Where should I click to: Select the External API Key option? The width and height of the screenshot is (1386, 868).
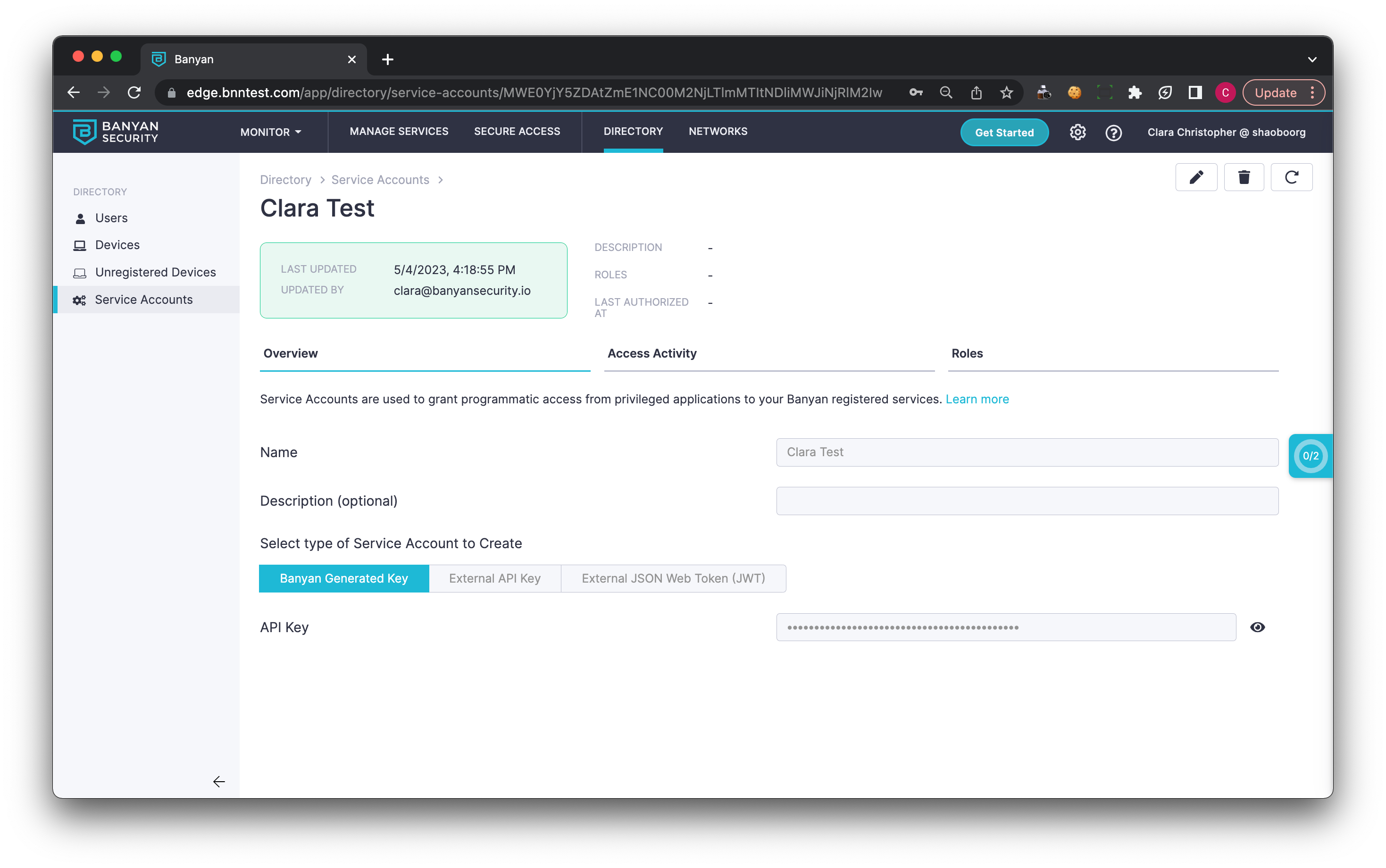click(495, 578)
